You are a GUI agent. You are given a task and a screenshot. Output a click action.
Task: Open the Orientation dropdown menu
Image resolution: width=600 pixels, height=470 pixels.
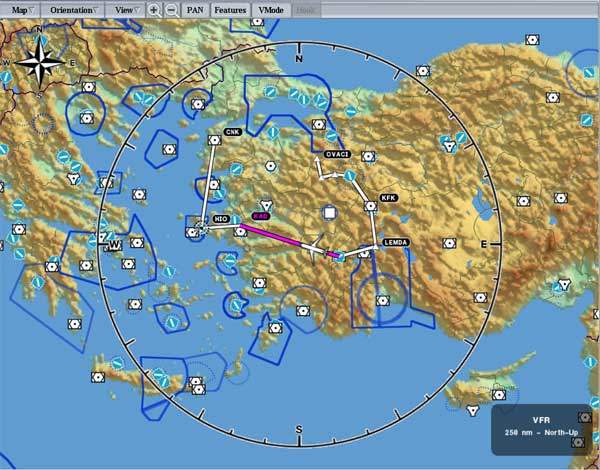click(74, 9)
